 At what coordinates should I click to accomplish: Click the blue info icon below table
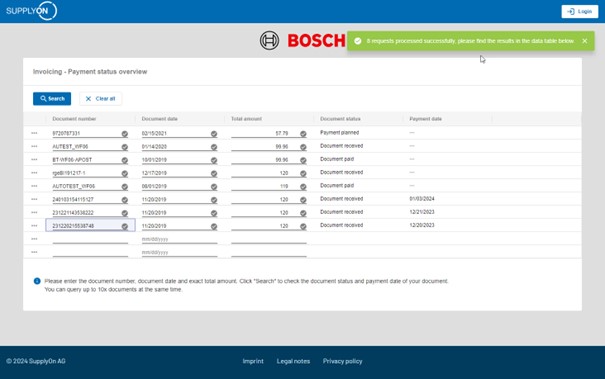point(37,281)
